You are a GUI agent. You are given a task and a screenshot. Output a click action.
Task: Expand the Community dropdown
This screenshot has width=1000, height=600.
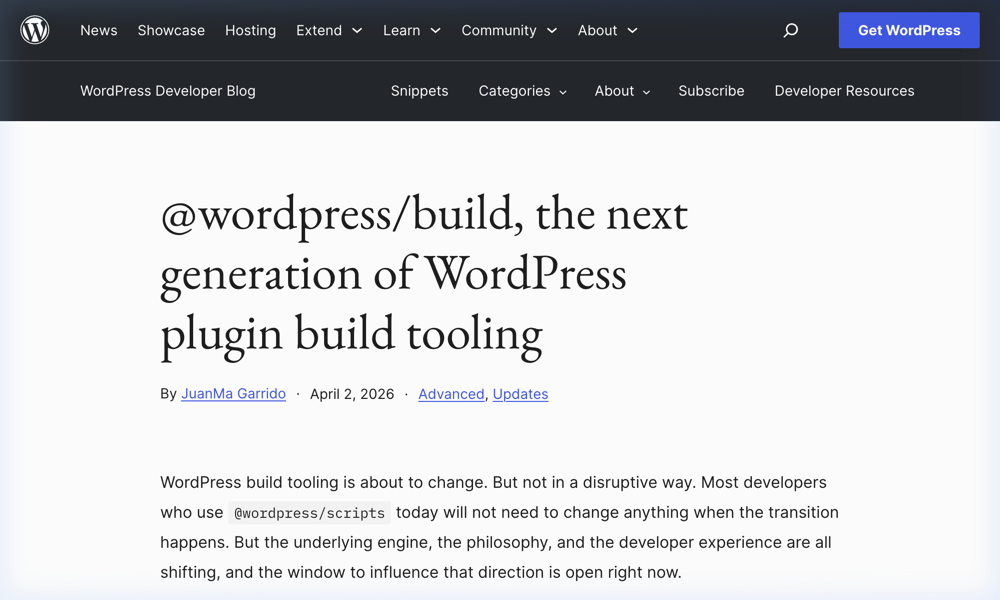509,31
